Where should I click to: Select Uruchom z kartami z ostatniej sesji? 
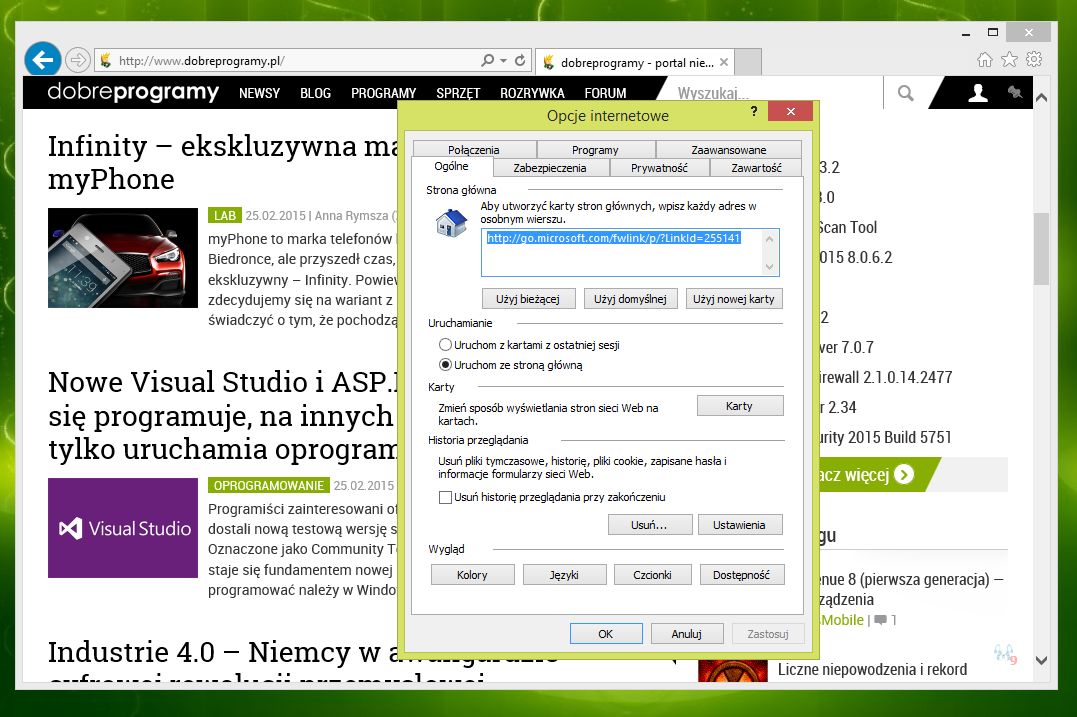[x=529, y=345]
